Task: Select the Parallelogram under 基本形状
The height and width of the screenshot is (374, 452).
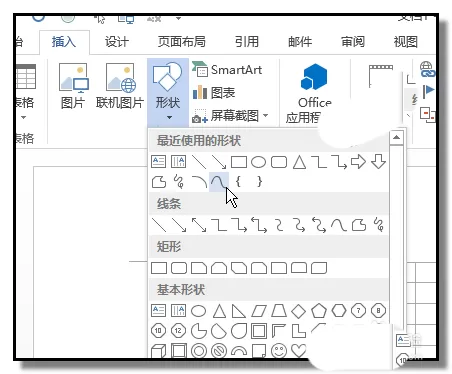Action: click(259, 311)
